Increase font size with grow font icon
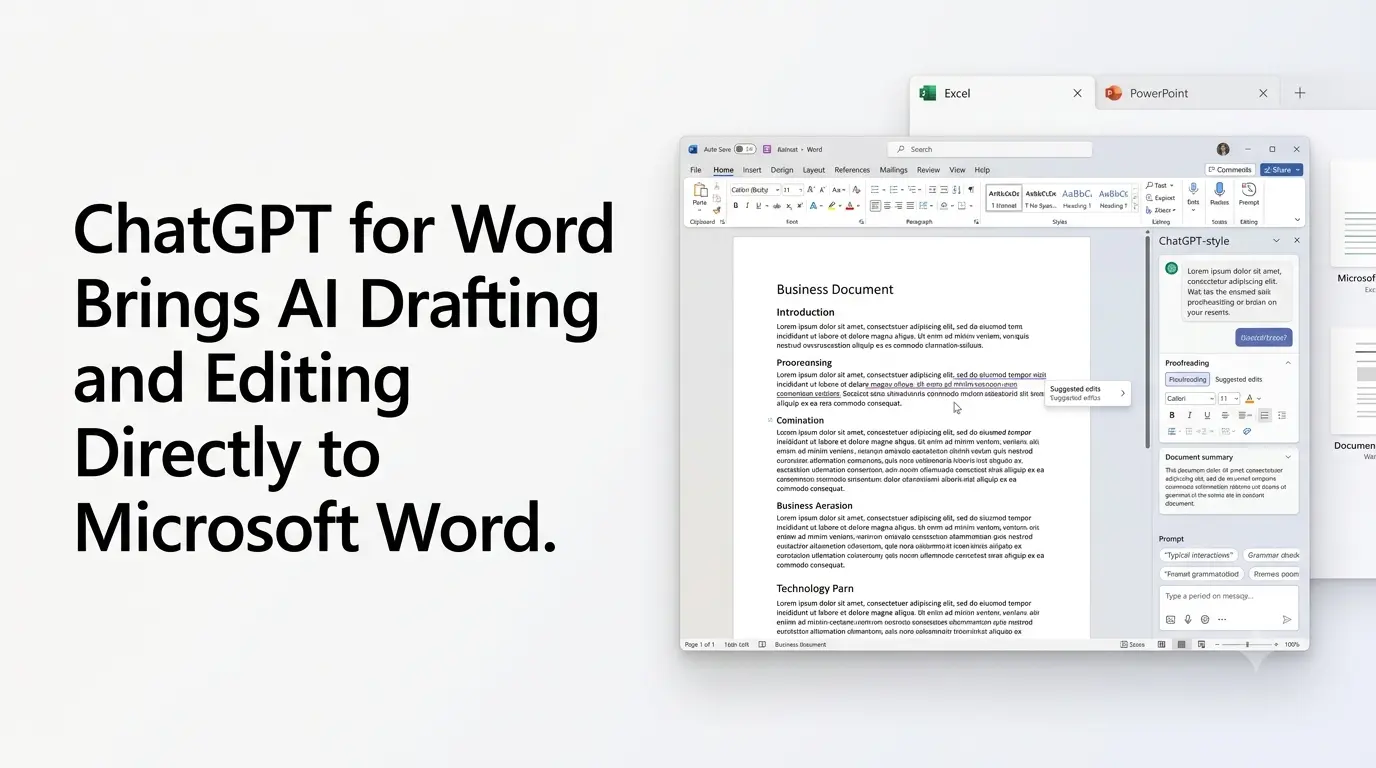Image resolution: width=1376 pixels, height=768 pixels. pyautogui.click(x=810, y=189)
